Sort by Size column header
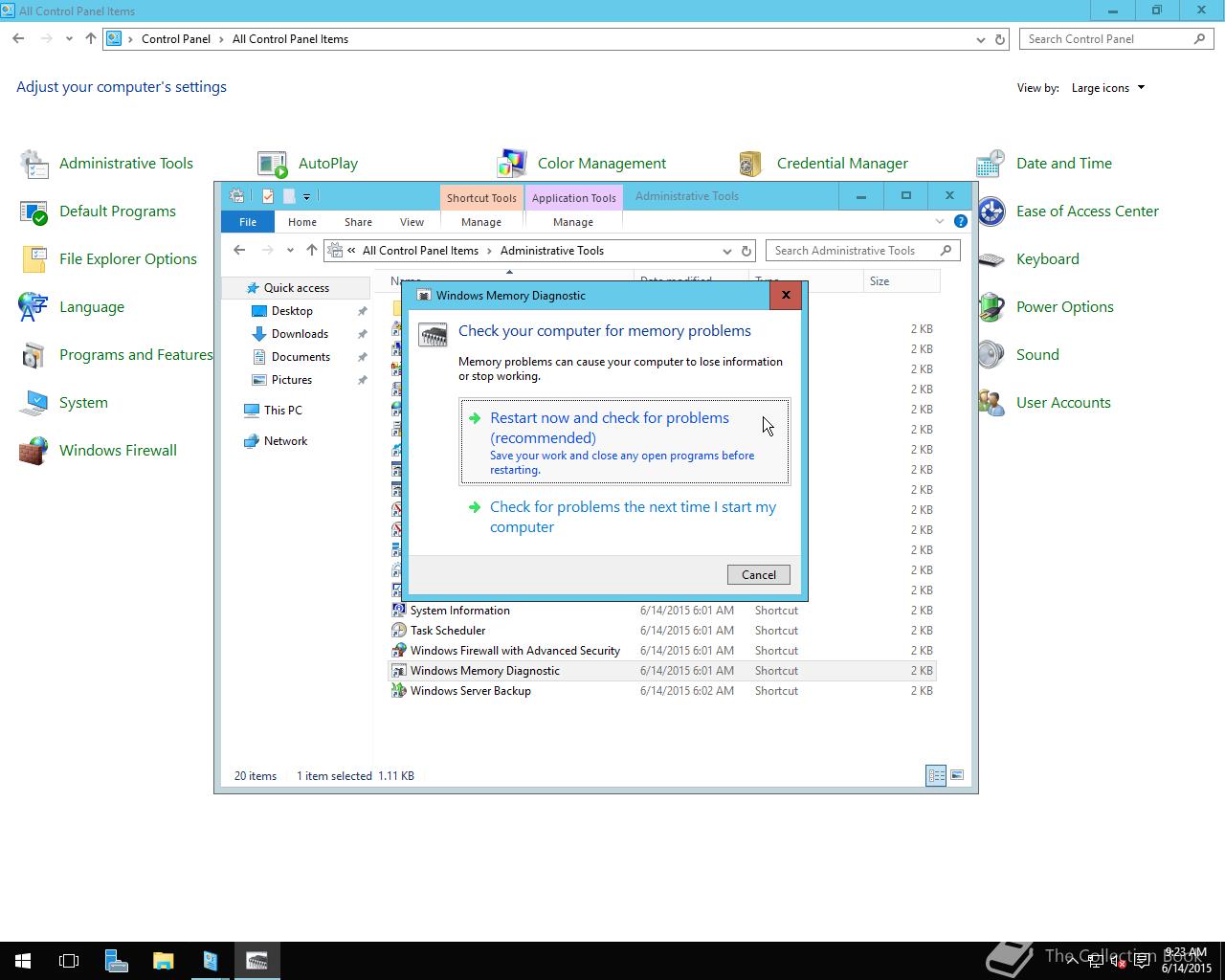 click(902, 281)
